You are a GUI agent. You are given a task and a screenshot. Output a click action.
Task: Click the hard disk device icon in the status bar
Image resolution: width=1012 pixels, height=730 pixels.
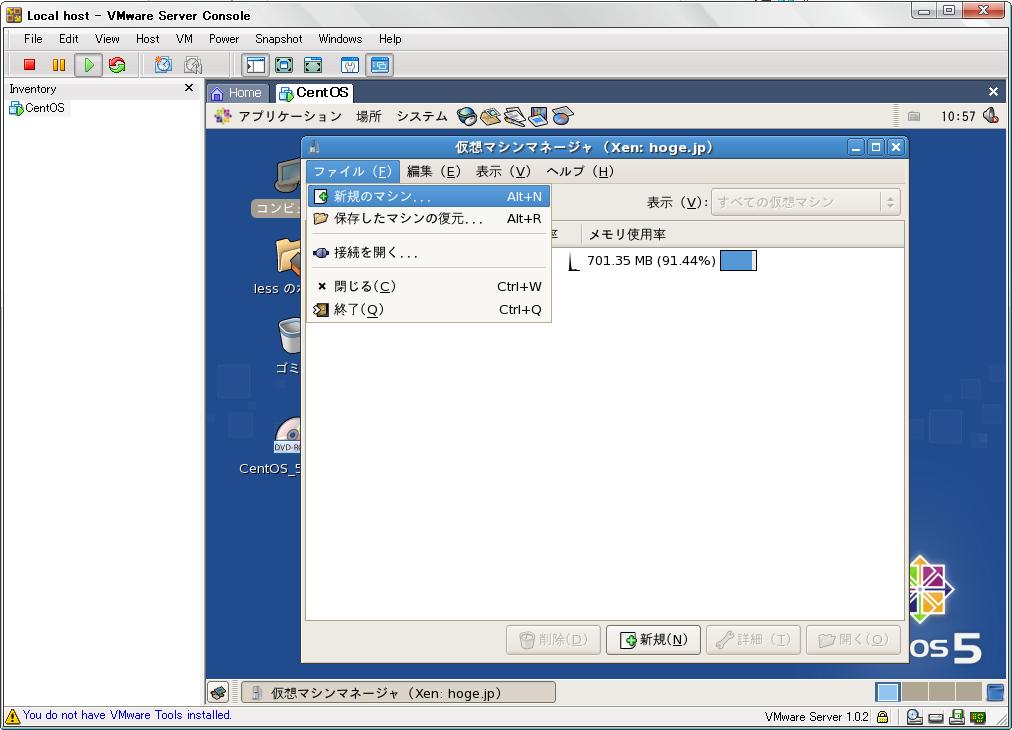pos(936,717)
